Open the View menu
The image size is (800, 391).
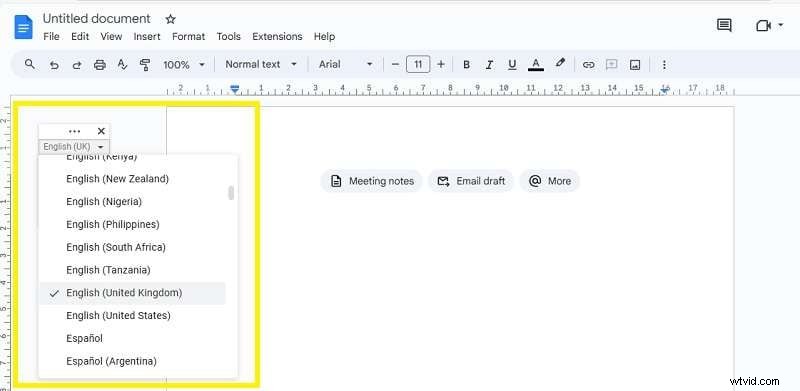click(x=111, y=36)
